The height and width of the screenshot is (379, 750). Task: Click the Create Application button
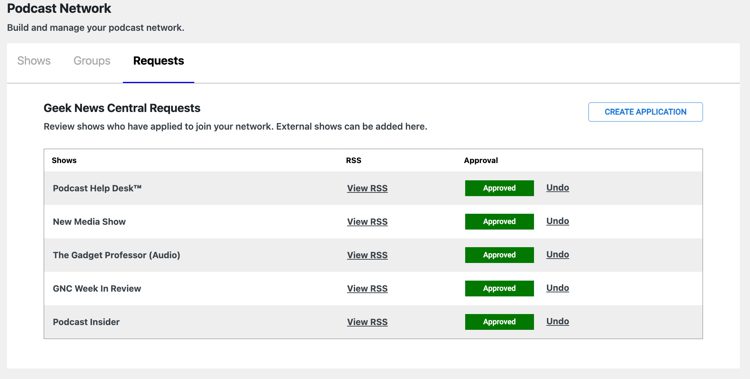[645, 112]
